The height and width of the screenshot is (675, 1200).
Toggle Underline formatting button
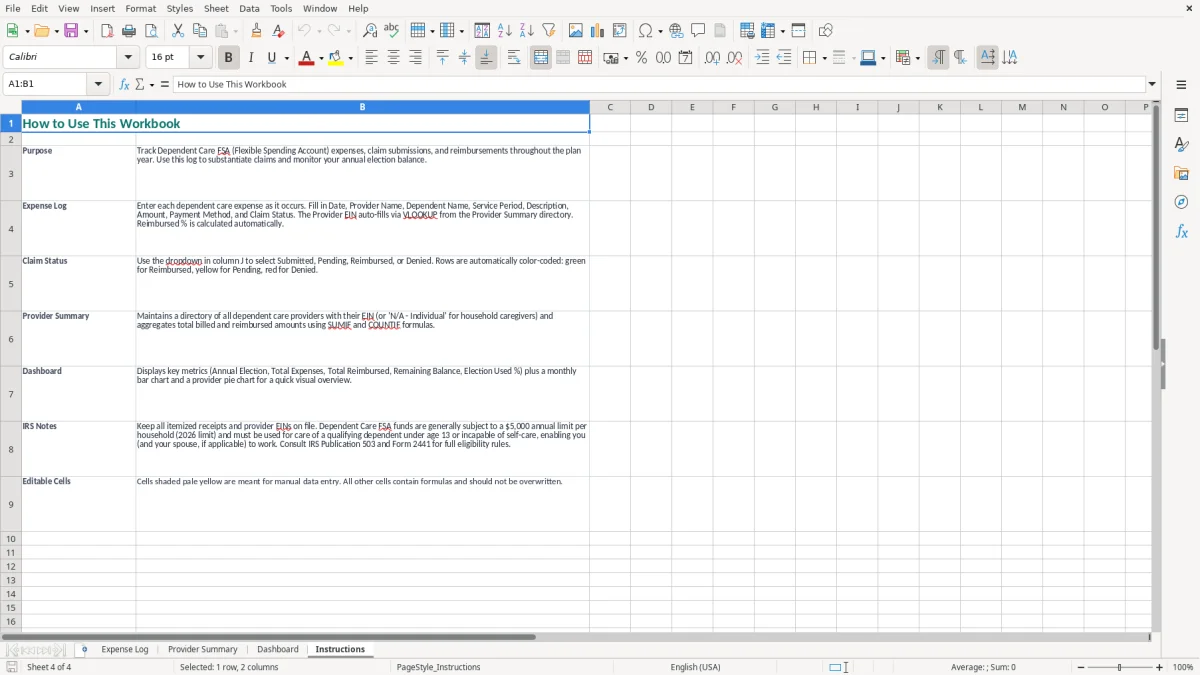[272, 58]
